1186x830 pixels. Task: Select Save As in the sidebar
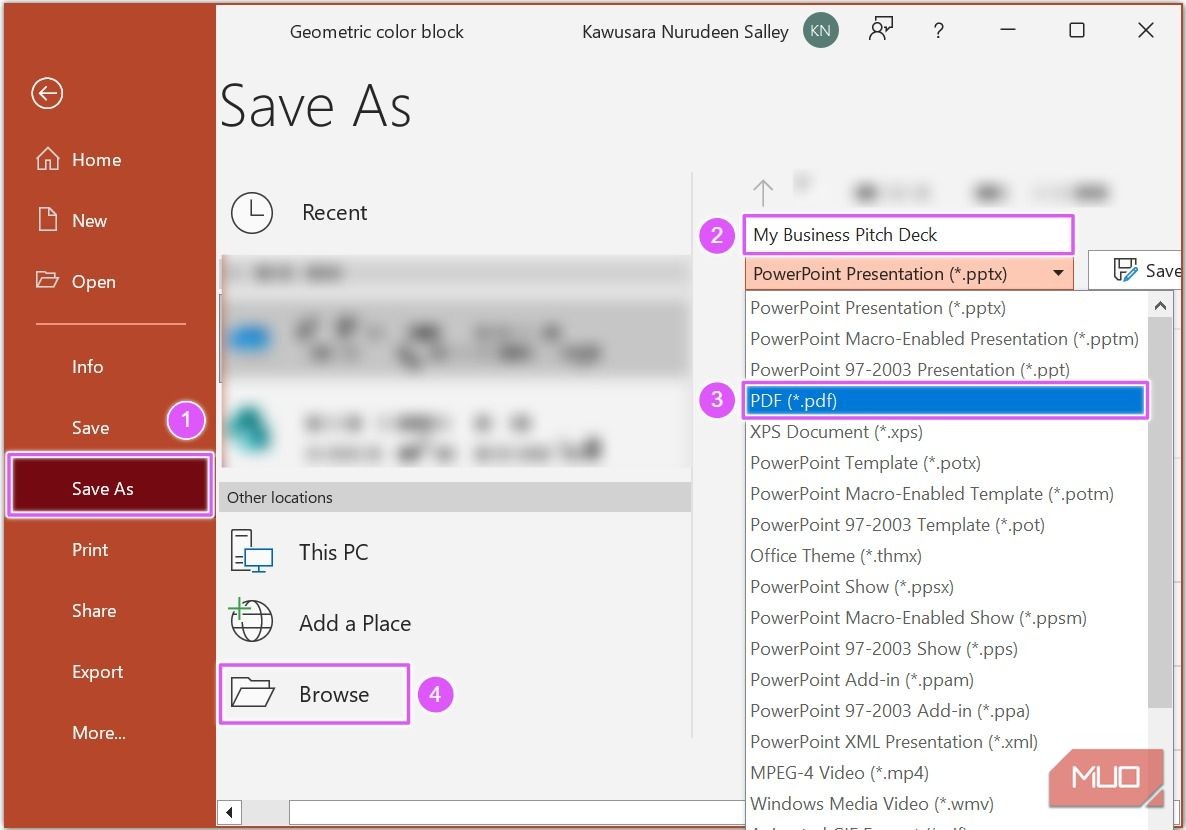pos(110,489)
